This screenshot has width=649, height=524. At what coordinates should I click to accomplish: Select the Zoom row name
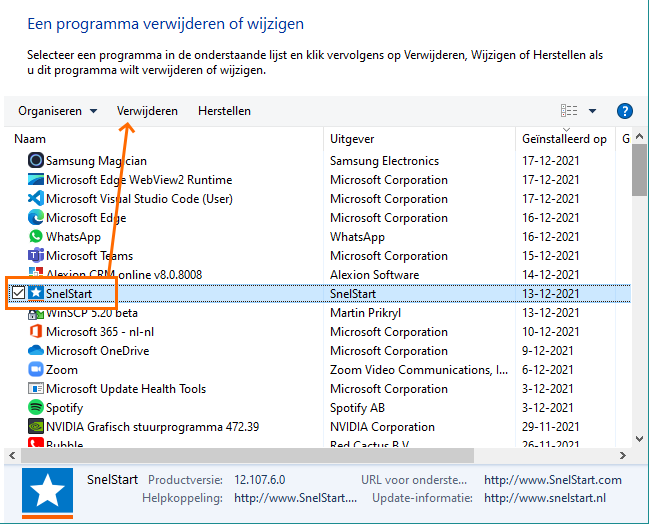click(x=62, y=370)
